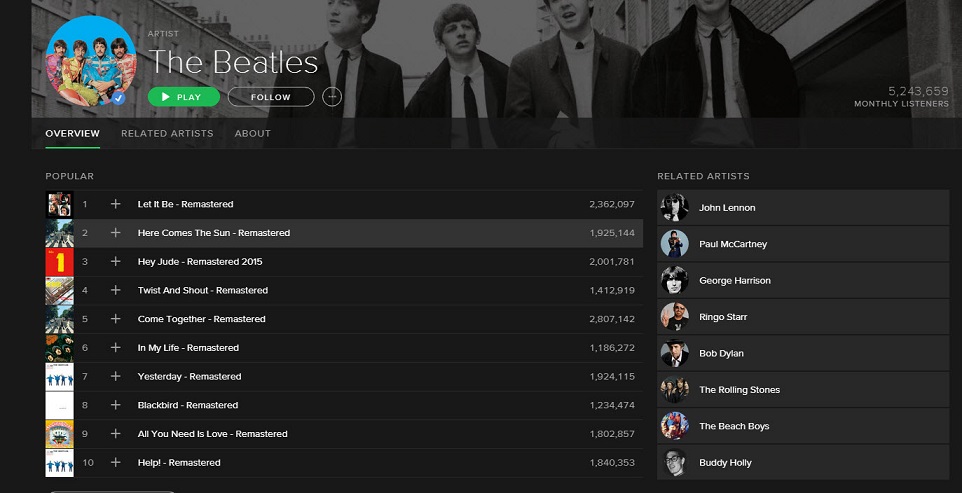Click play count 2,362,097
962x493 pixels.
(x=612, y=204)
